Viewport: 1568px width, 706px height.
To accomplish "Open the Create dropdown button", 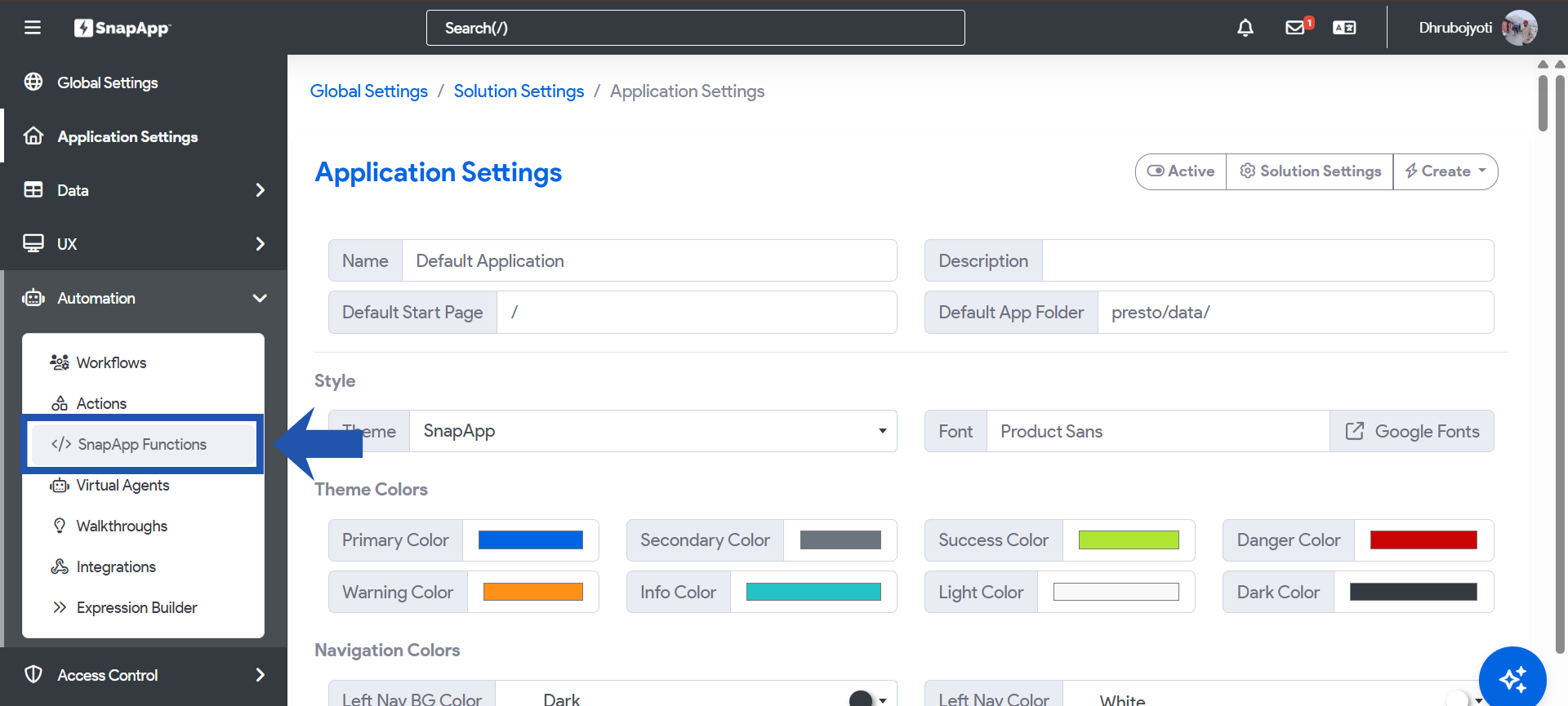I will pos(1445,171).
